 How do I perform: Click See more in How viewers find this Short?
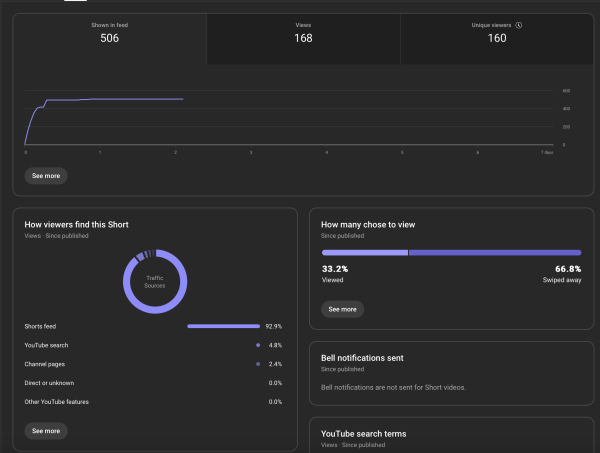point(46,431)
